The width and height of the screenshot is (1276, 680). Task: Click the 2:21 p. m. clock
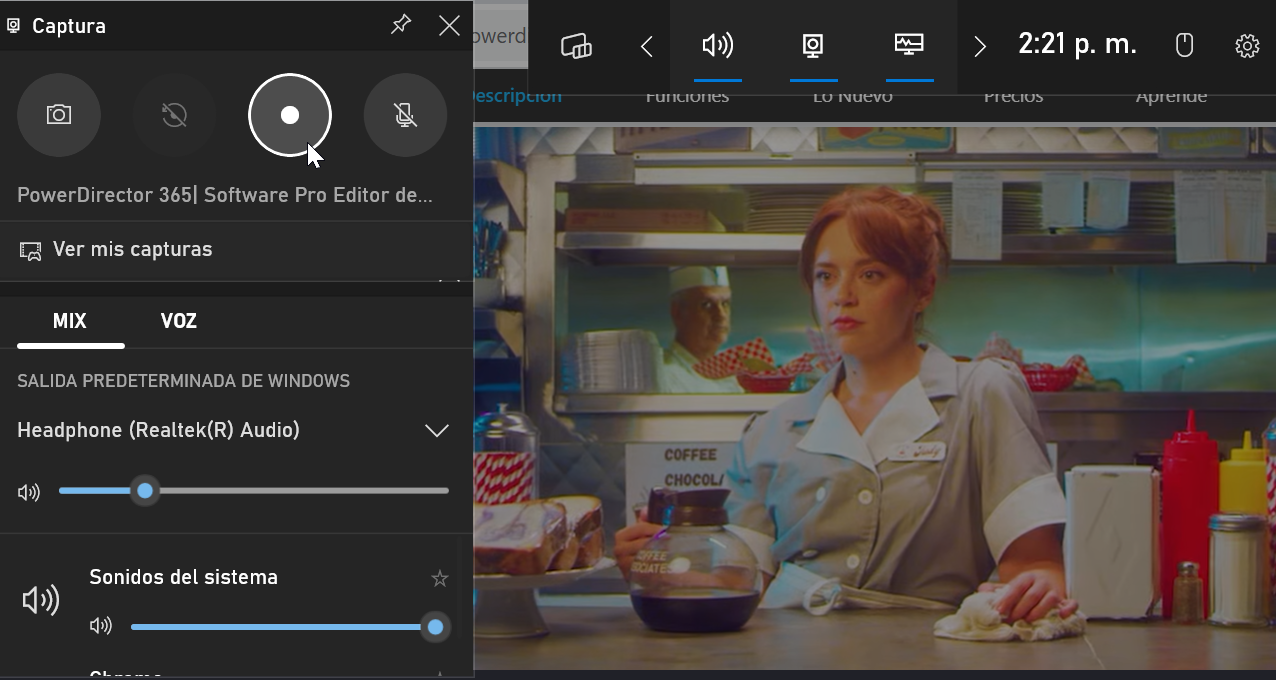[x=1077, y=44]
